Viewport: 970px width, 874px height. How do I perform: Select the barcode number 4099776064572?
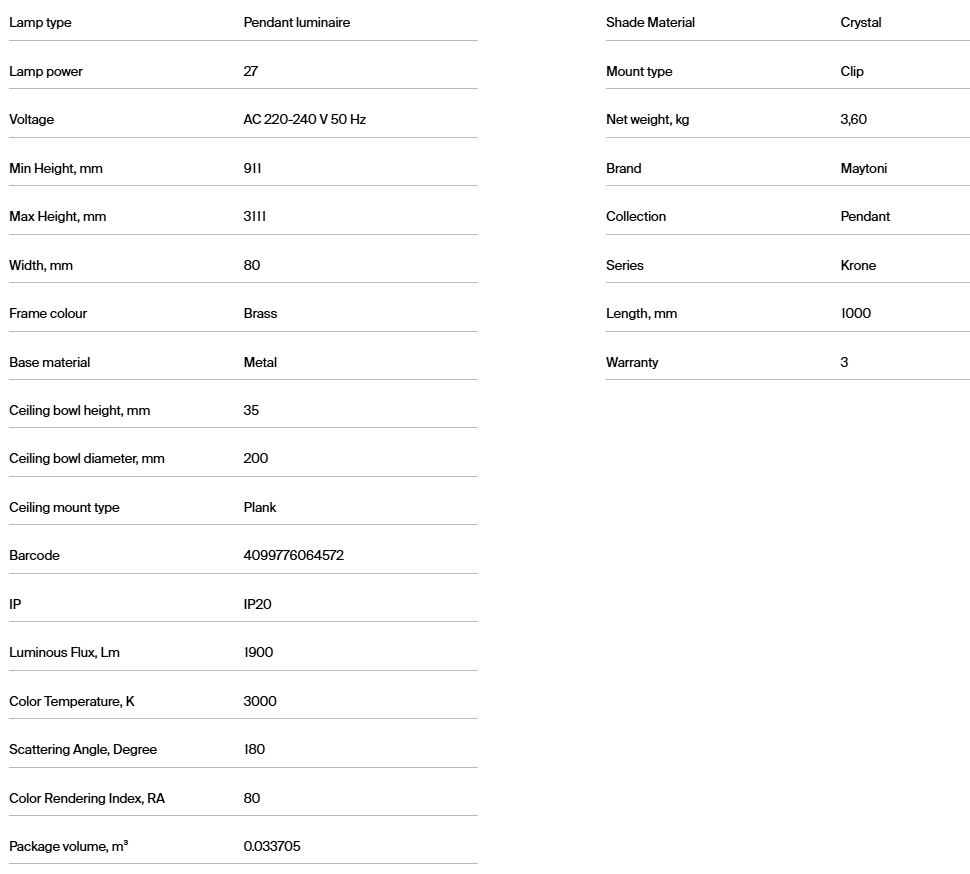tap(293, 555)
